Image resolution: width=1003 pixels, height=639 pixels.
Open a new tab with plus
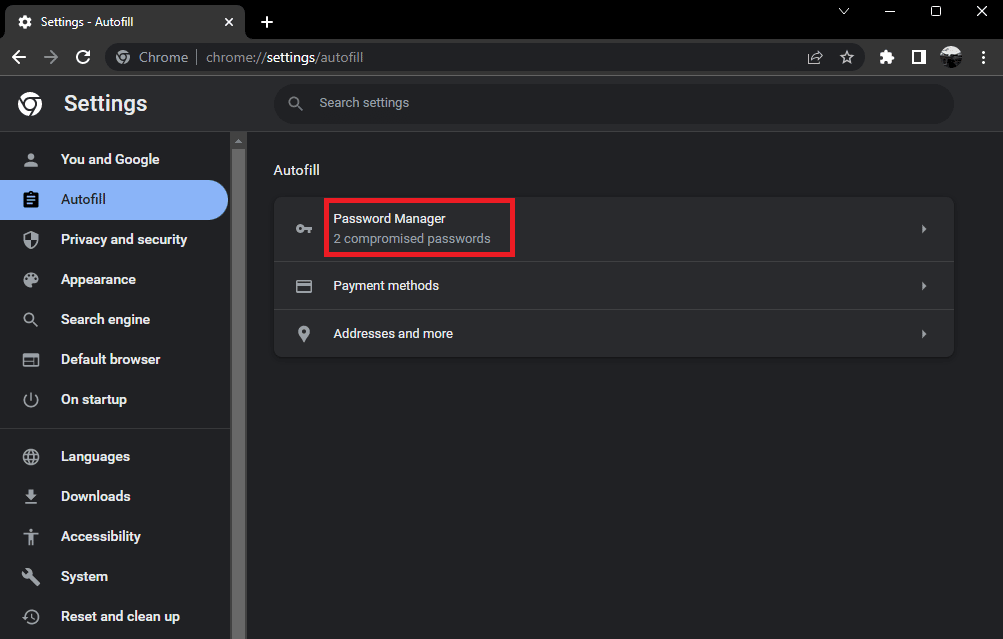point(267,22)
